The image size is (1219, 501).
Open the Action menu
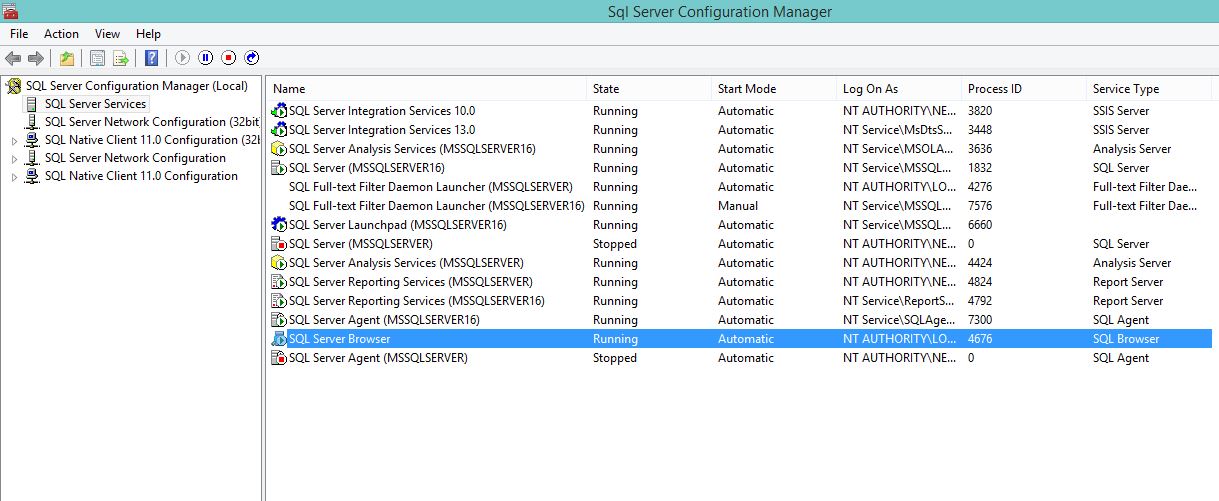pyautogui.click(x=61, y=34)
